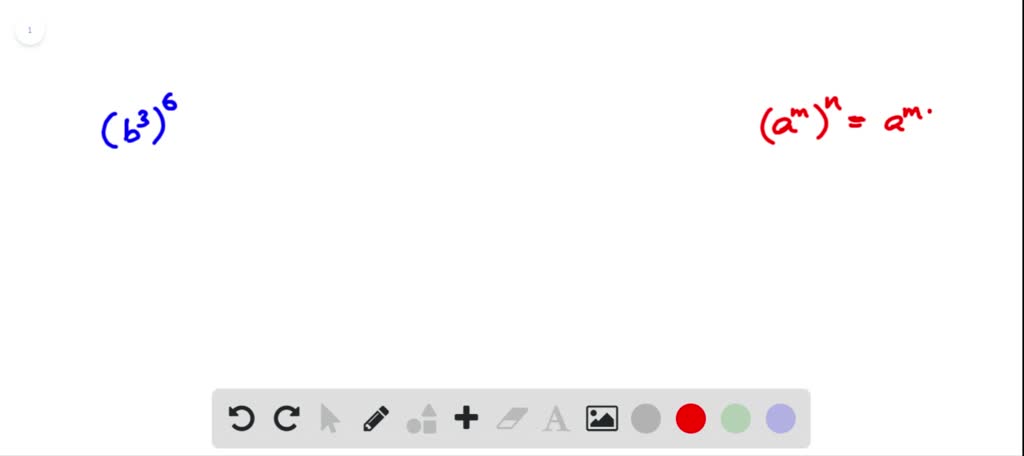Viewport: 1024px width, 456px height.
Task: Undo the last stroke
Action: pos(242,418)
